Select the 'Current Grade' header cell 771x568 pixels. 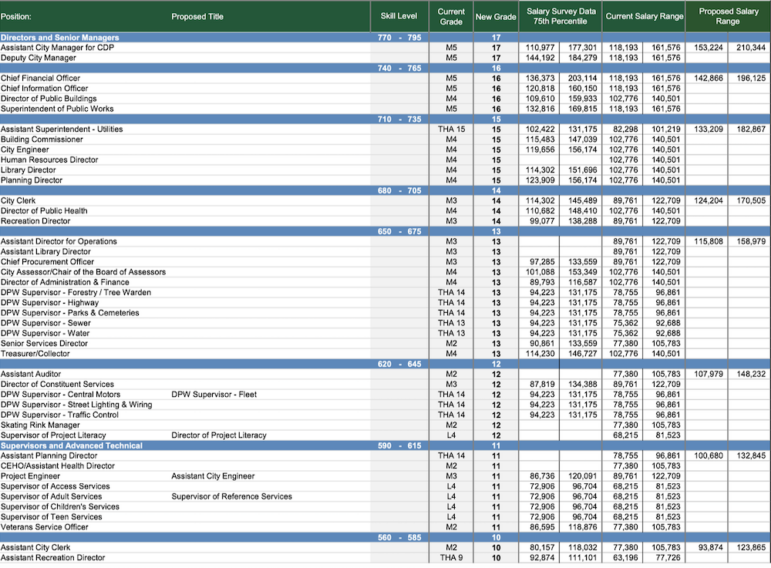[x=451, y=17]
